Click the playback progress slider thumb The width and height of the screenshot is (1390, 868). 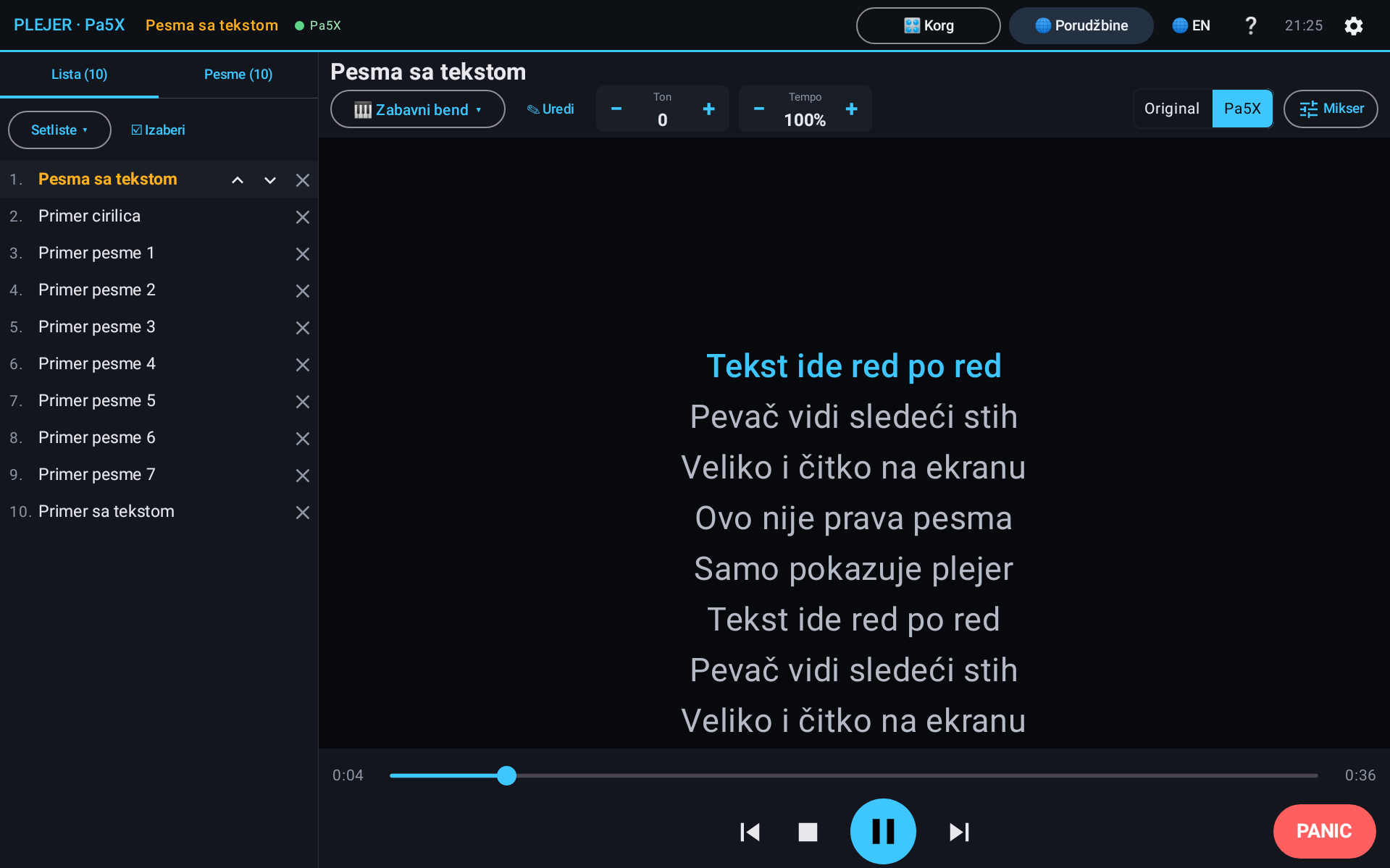507,776
